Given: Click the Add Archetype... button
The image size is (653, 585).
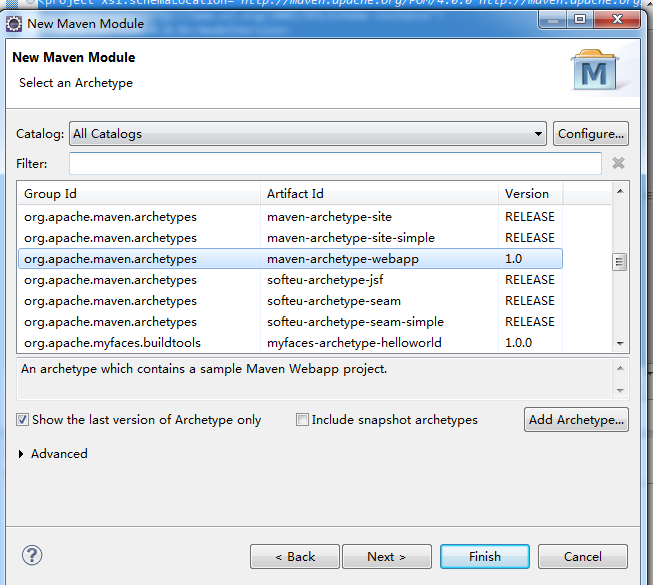Looking at the screenshot, I should coord(576,420).
